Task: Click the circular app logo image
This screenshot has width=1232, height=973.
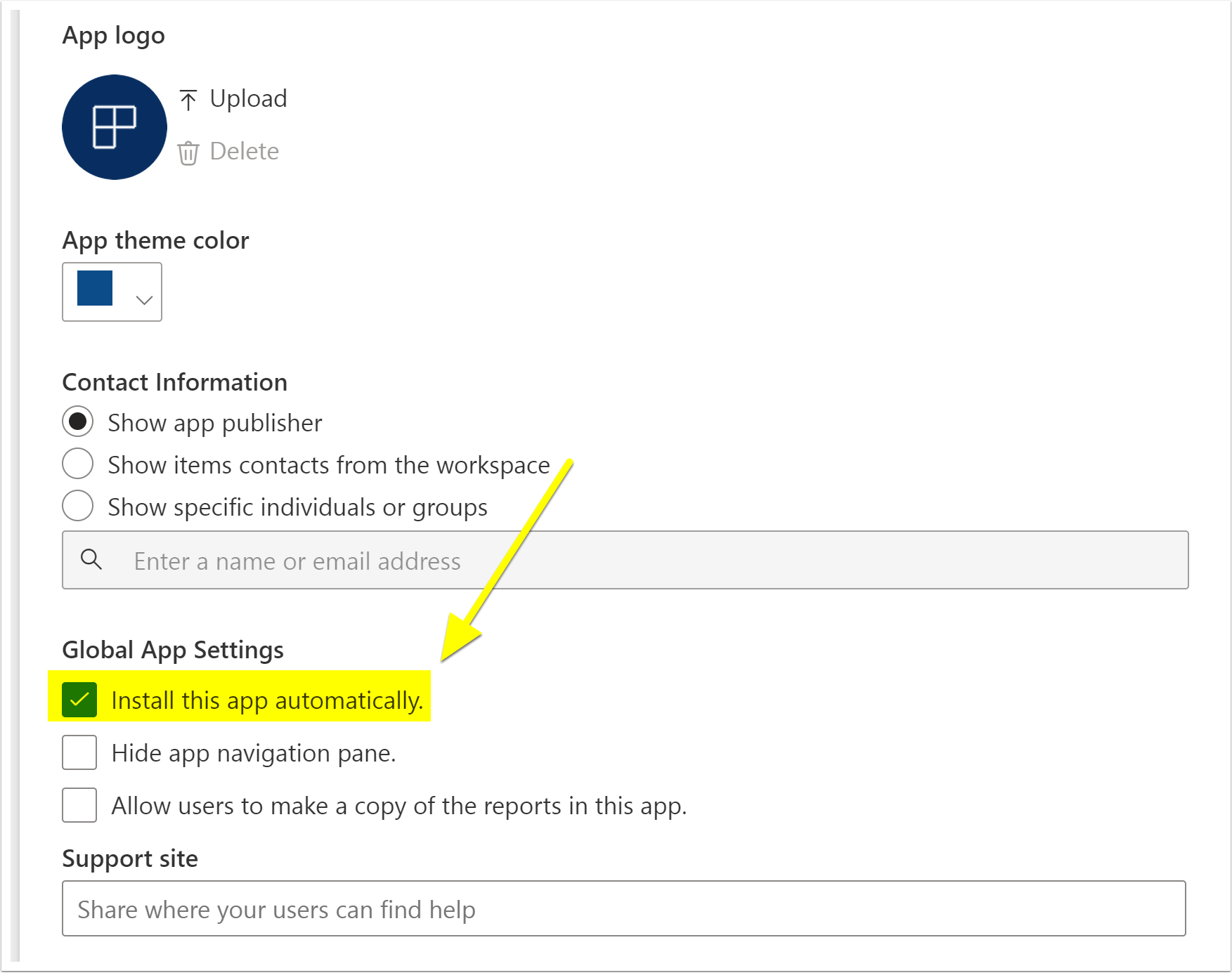Action: pos(115,127)
